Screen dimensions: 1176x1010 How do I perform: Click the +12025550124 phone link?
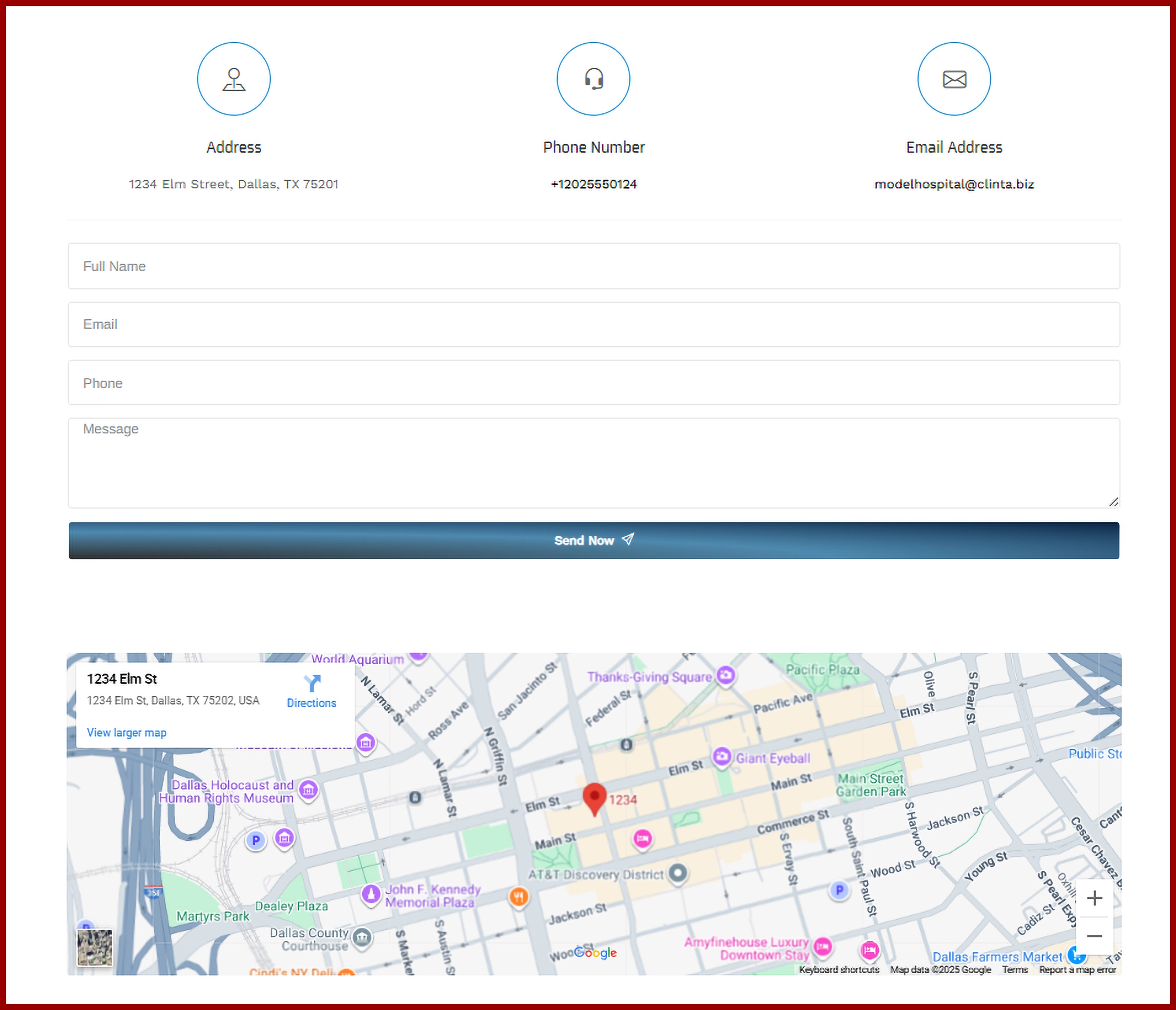pyautogui.click(x=594, y=184)
